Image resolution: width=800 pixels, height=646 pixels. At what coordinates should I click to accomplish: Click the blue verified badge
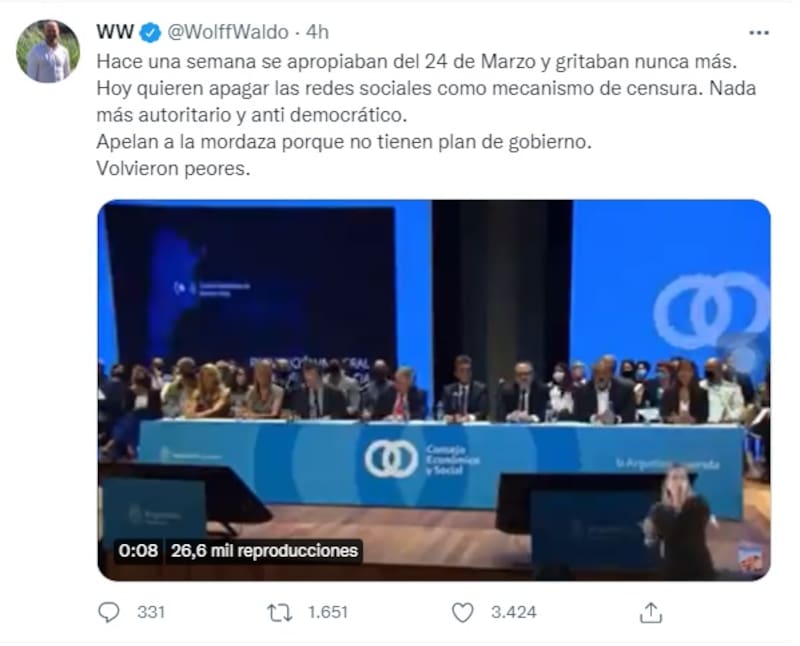[x=151, y=33]
